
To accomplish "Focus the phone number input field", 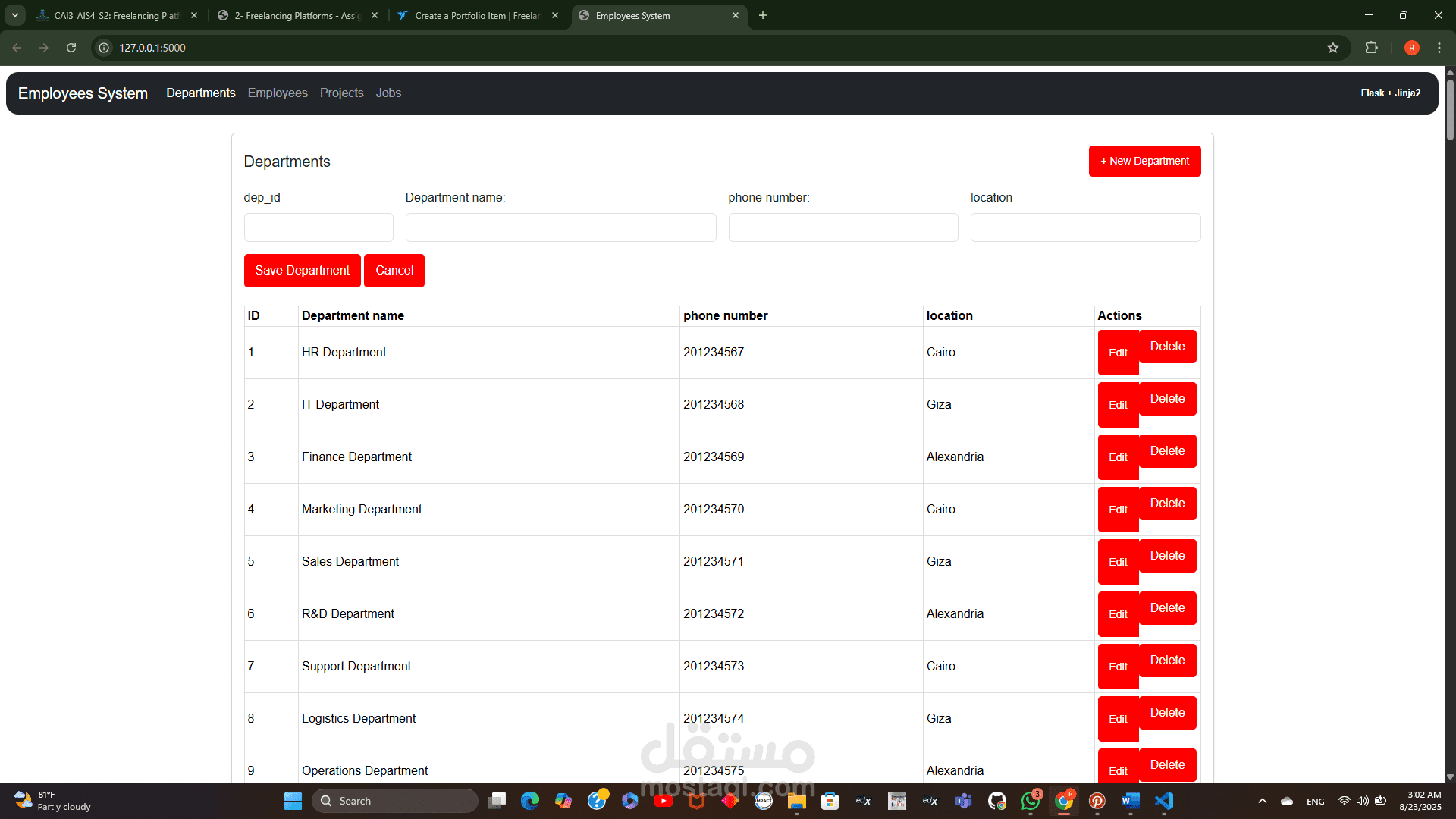I will tap(843, 227).
